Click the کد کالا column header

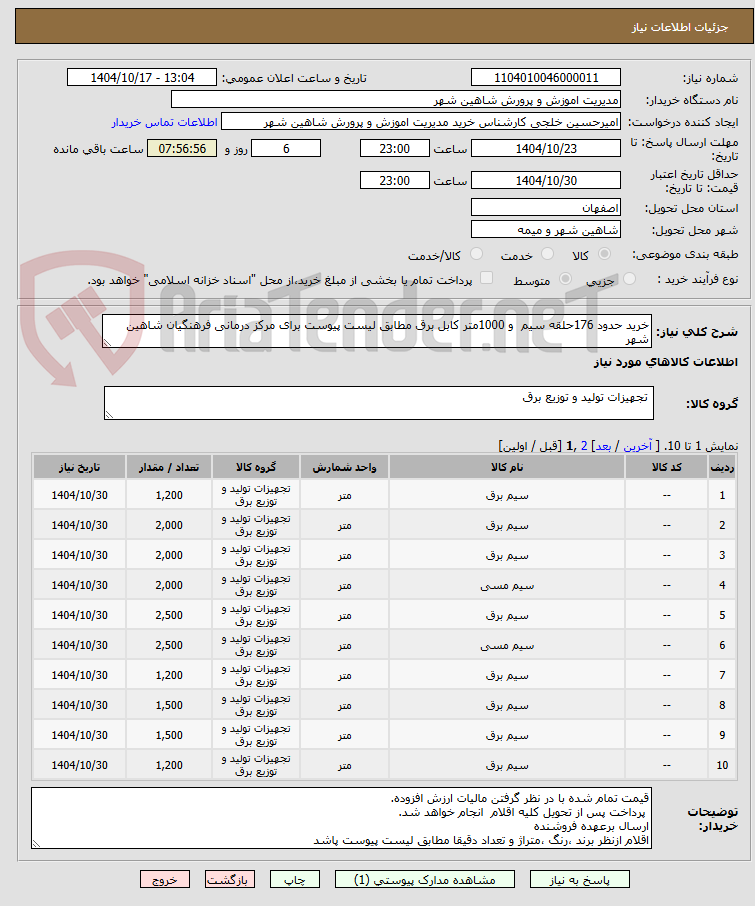tap(667, 467)
